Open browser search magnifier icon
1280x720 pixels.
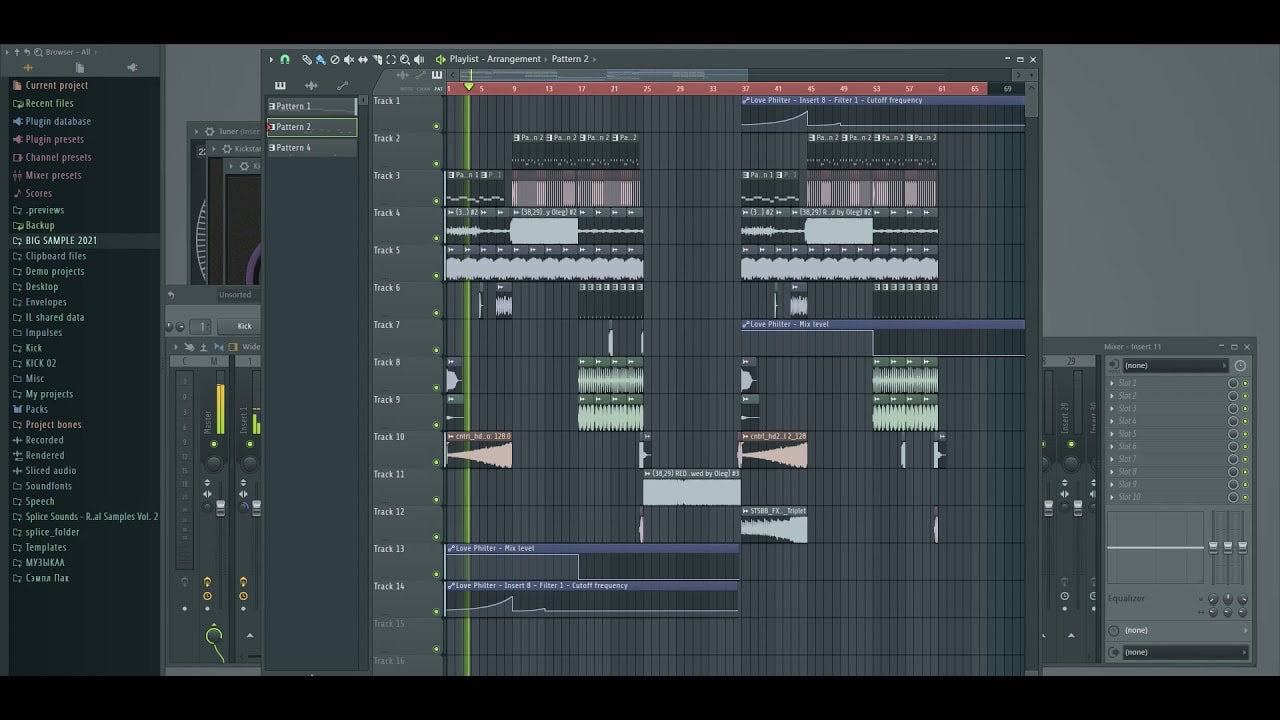click(38, 52)
